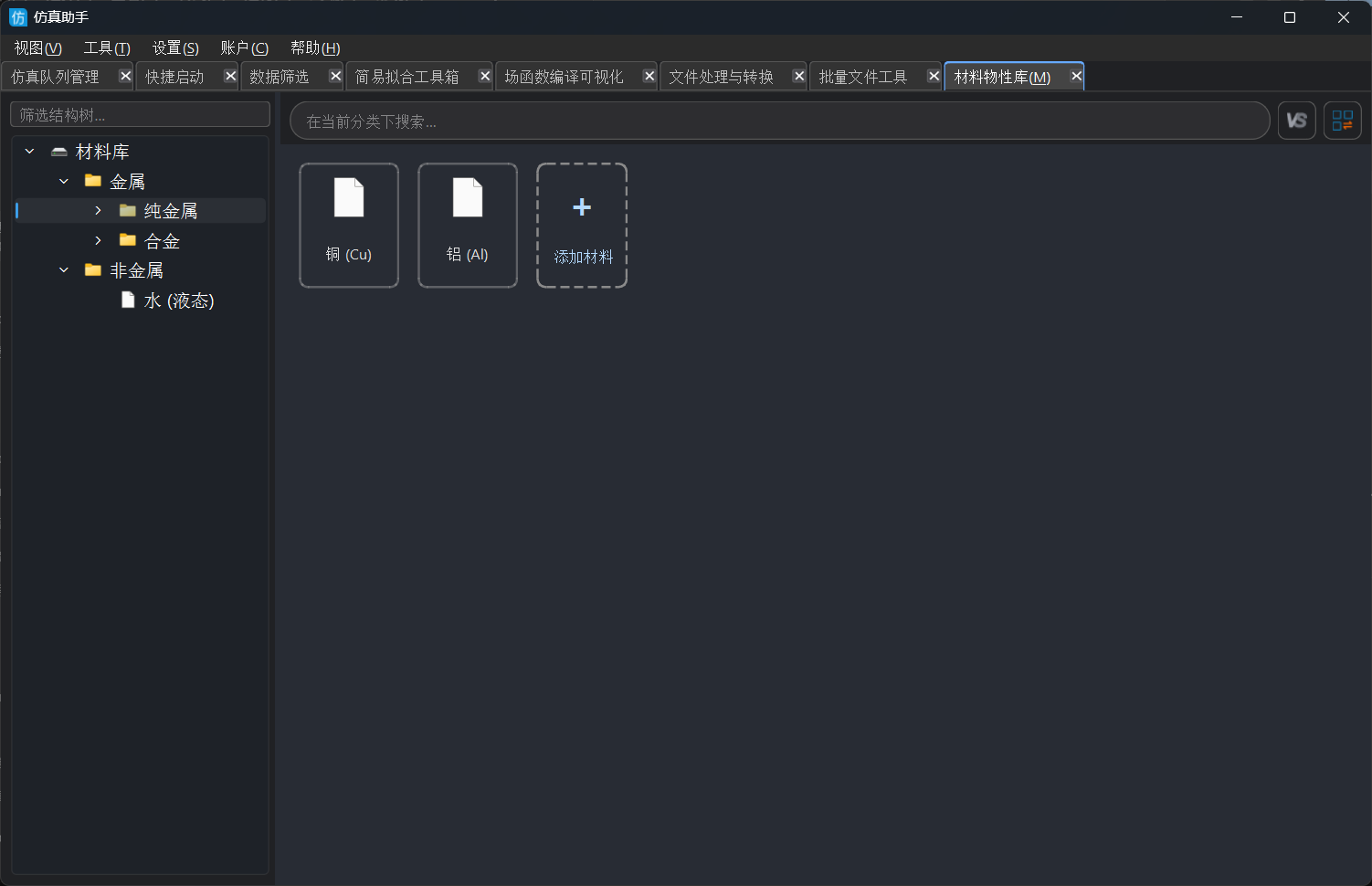The width and height of the screenshot is (1372, 886).
Task: Expand the 合金 tree node
Action: 99,240
